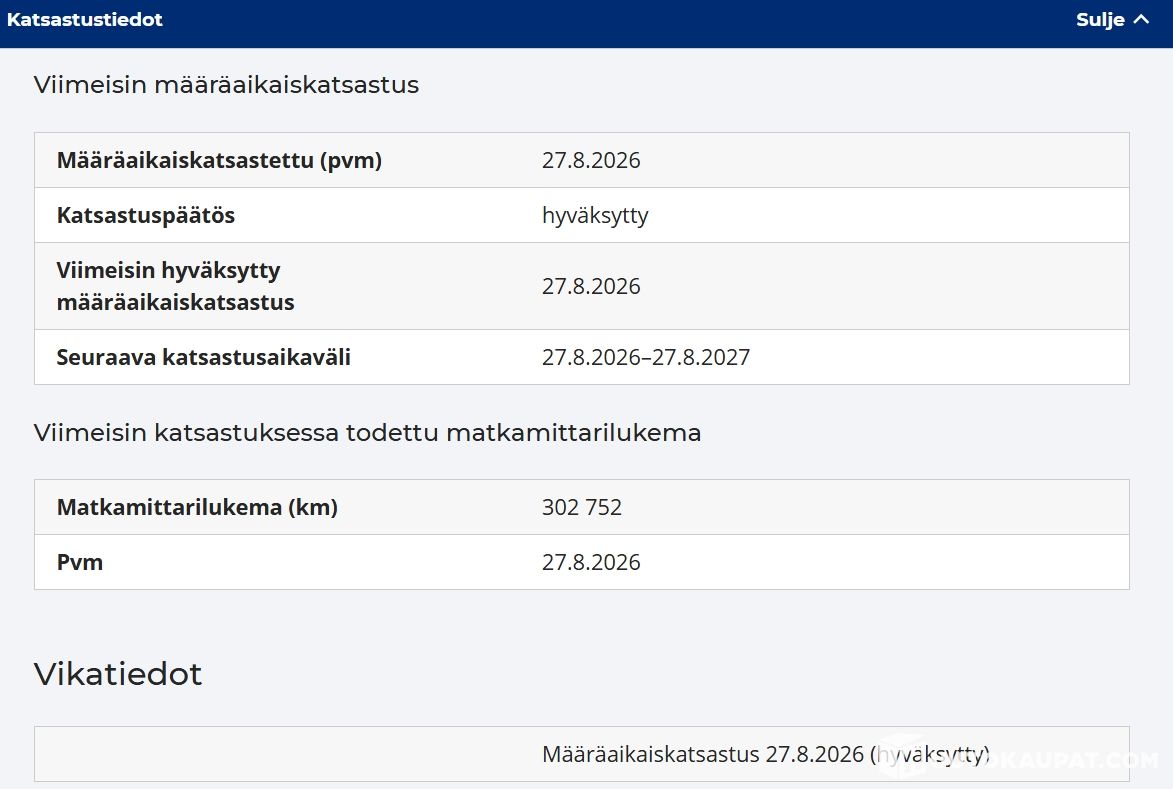Screen dimensions: 1173x789
Task: Select date range 27.8.2026–27.8.2027 value
Action: [x=646, y=357]
